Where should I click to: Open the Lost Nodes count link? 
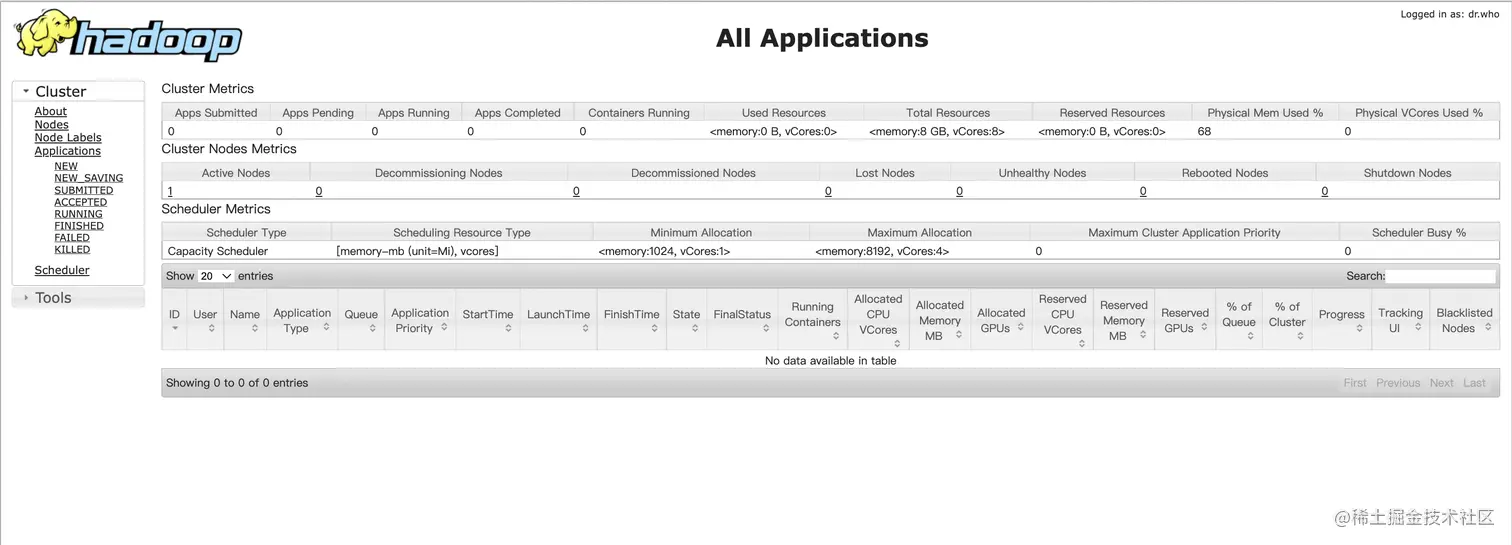click(828, 191)
